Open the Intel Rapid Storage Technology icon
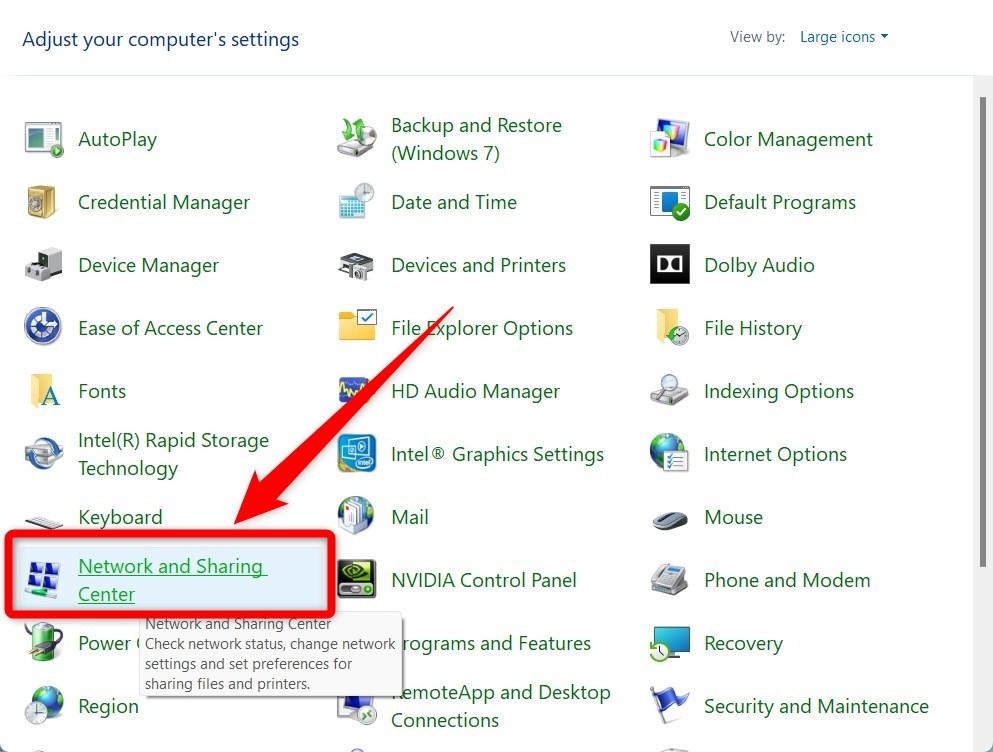Screen dimensions: 993x752 click(x=44, y=454)
